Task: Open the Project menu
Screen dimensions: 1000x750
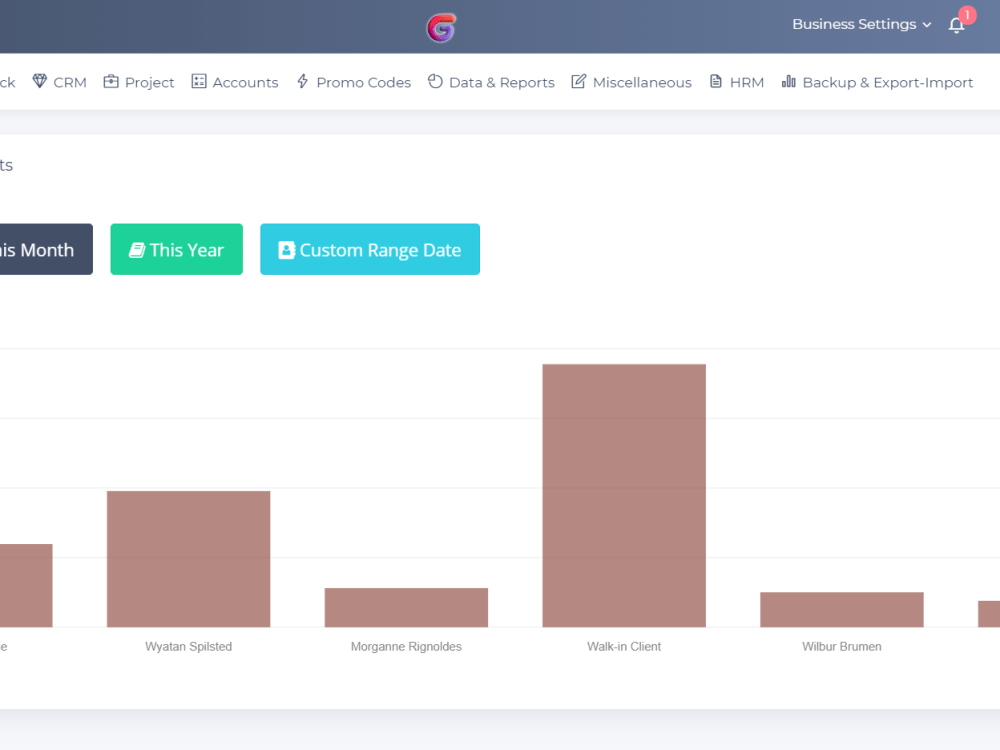Action: pyautogui.click(x=139, y=82)
